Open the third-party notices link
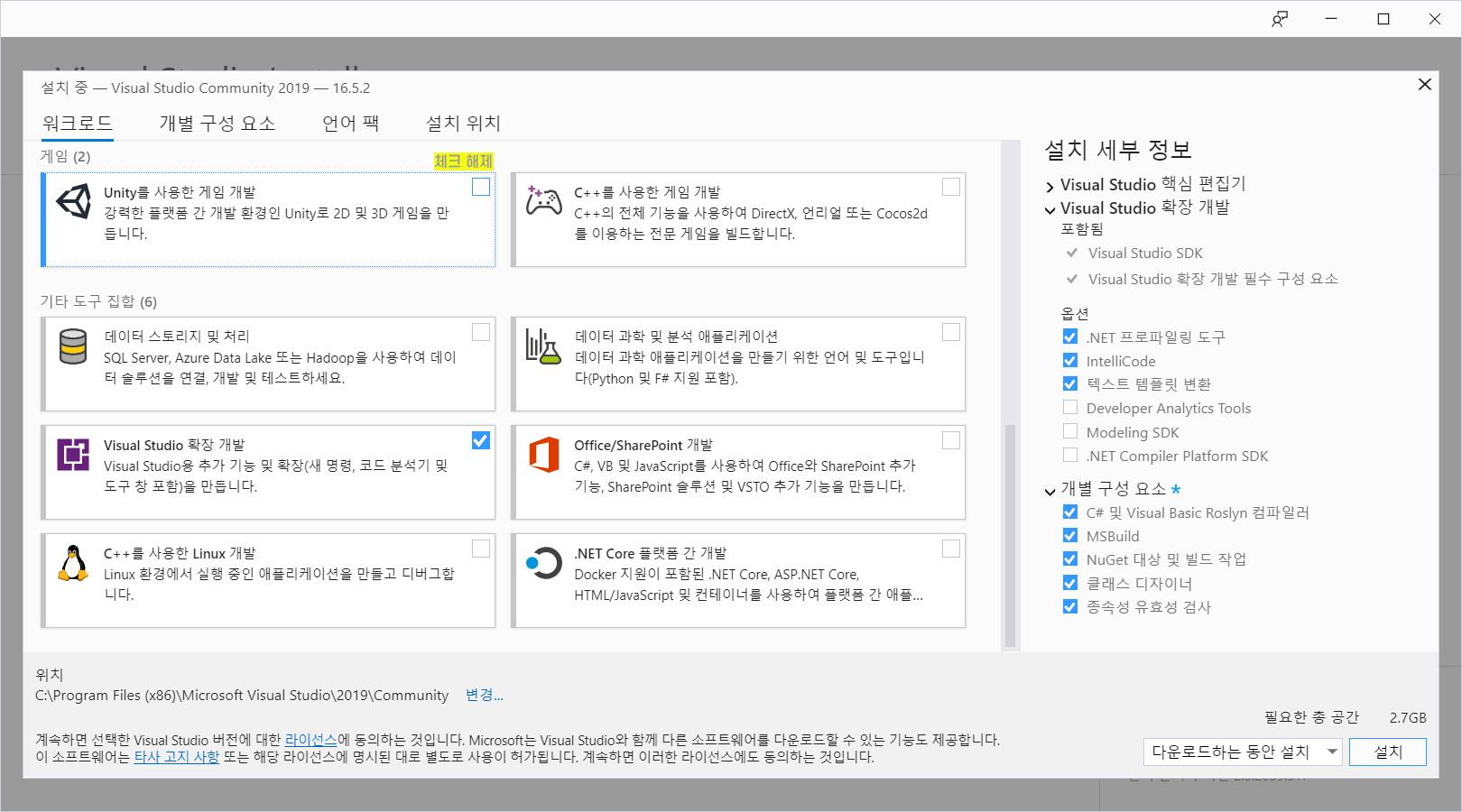The height and width of the screenshot is (812, 1462). coord(177,757)
